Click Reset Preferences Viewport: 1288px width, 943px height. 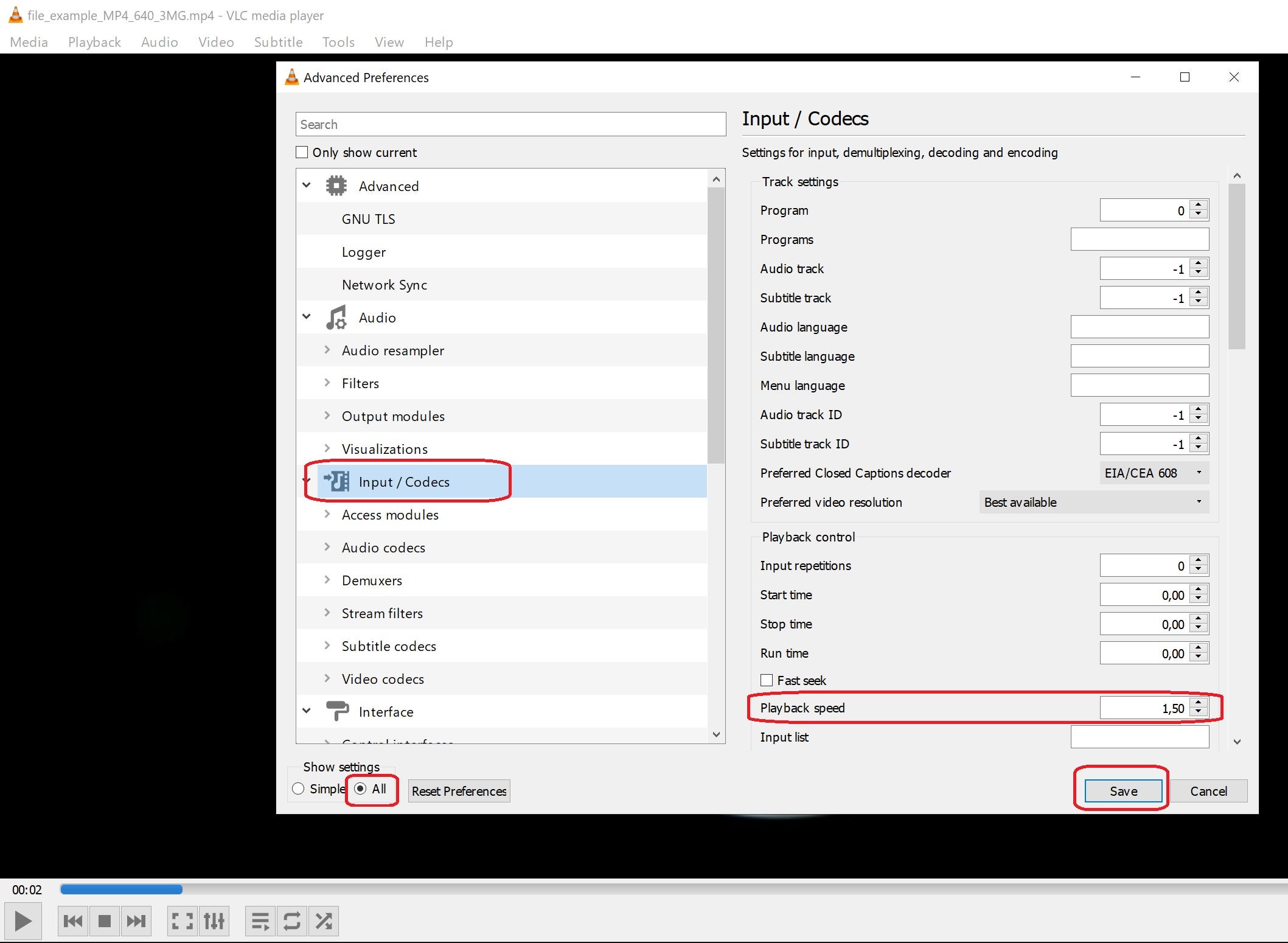tap(458, 791)
